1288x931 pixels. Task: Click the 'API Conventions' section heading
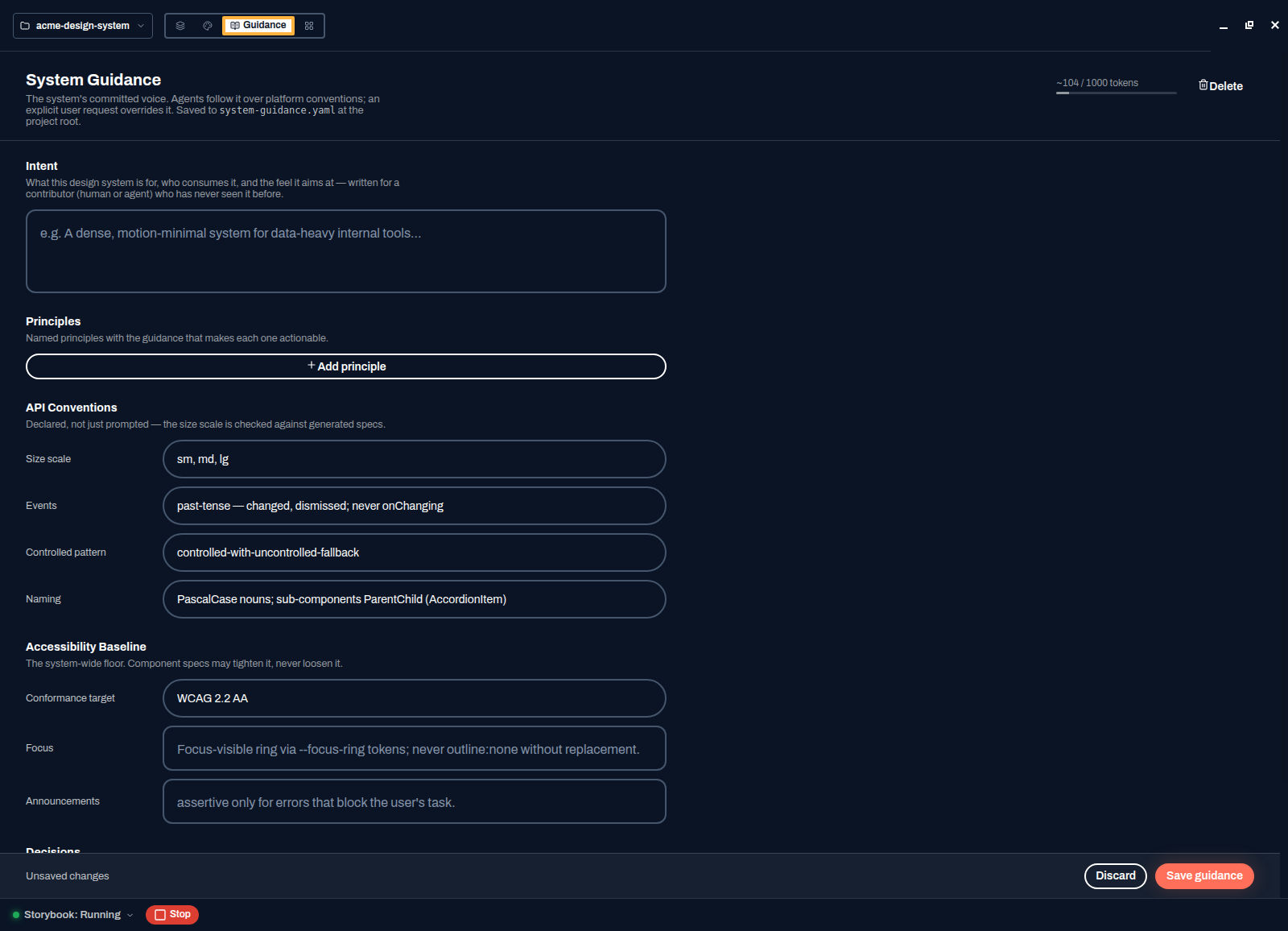tap(72, 408)
